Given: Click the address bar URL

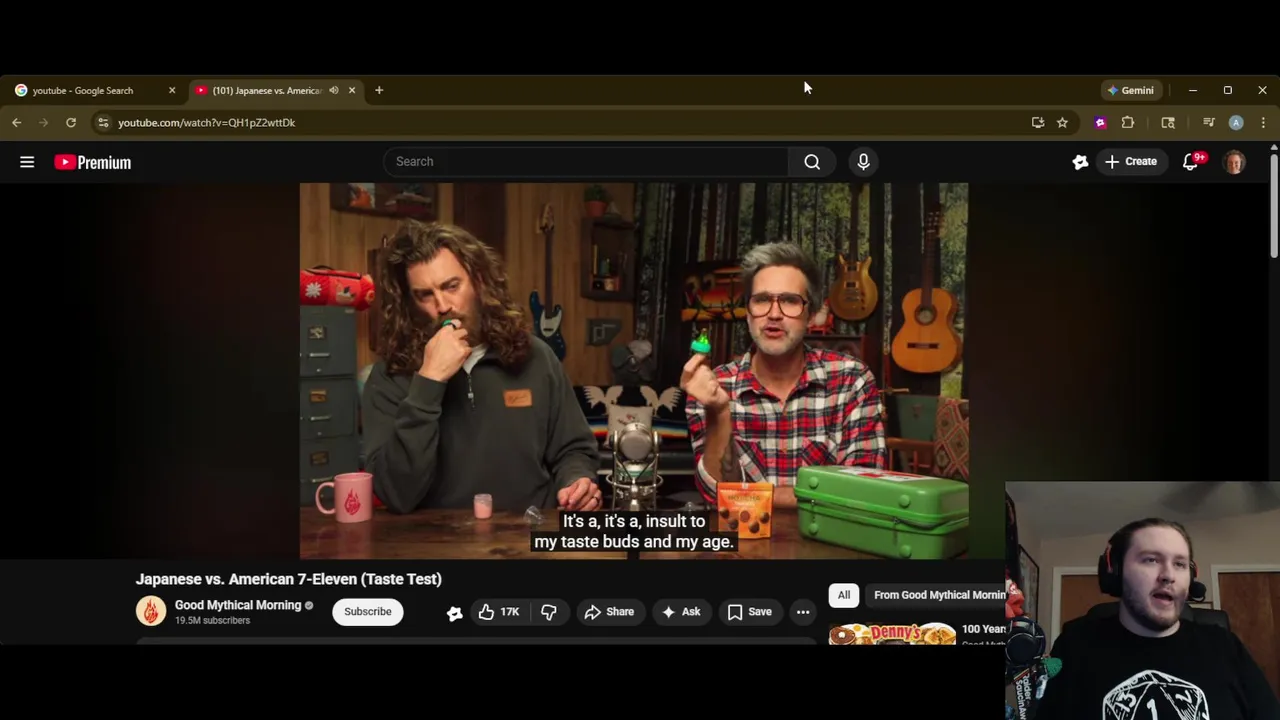Looking at the screenshot, I should click(x=206, y=122).
